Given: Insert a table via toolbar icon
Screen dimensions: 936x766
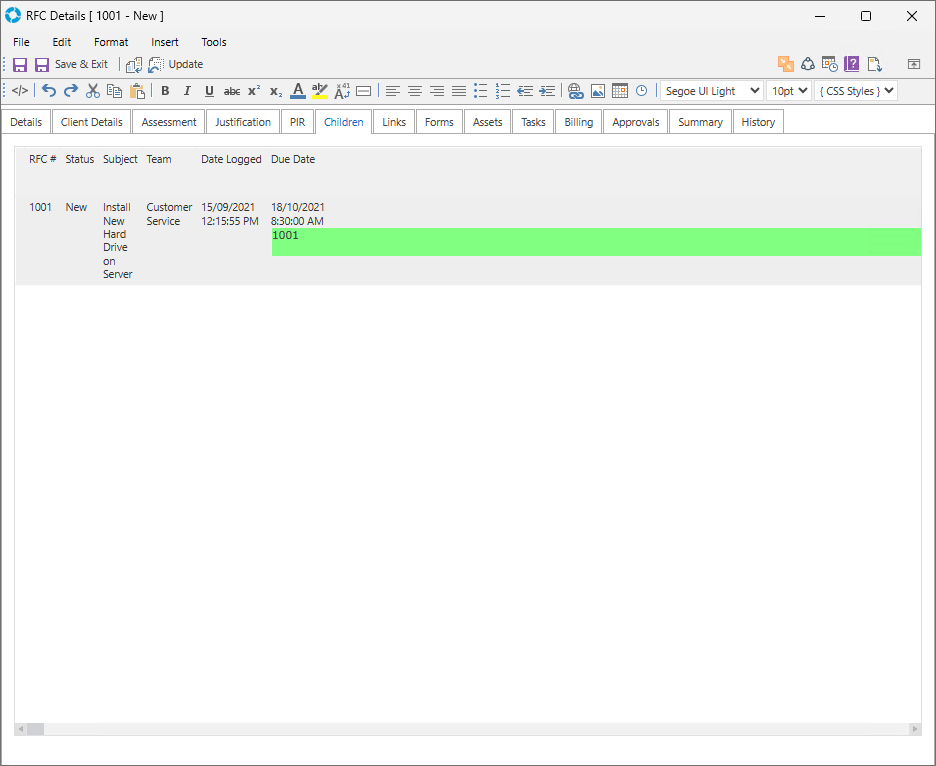Looking at the screenshot, I should 620,91.
